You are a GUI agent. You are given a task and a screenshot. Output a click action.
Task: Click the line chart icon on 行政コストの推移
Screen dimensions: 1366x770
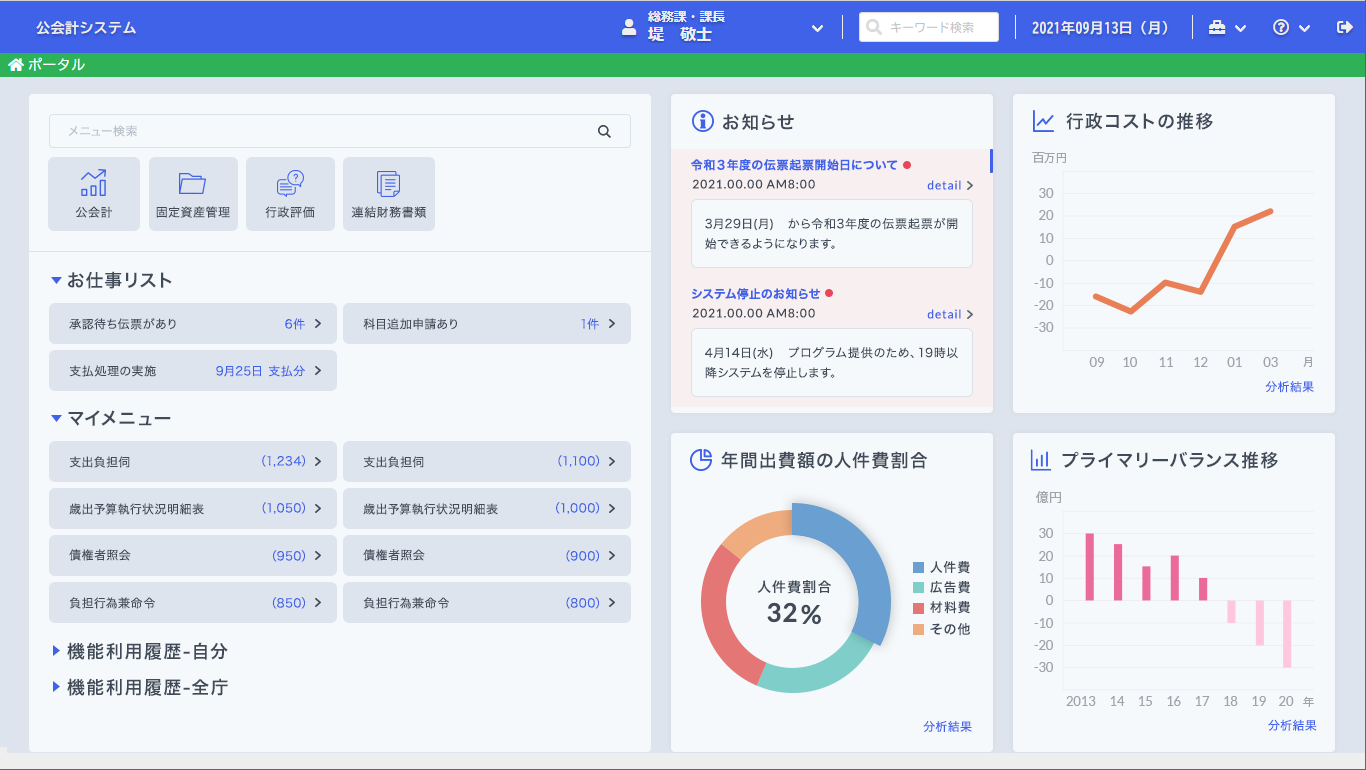(x=1041, y=121)
